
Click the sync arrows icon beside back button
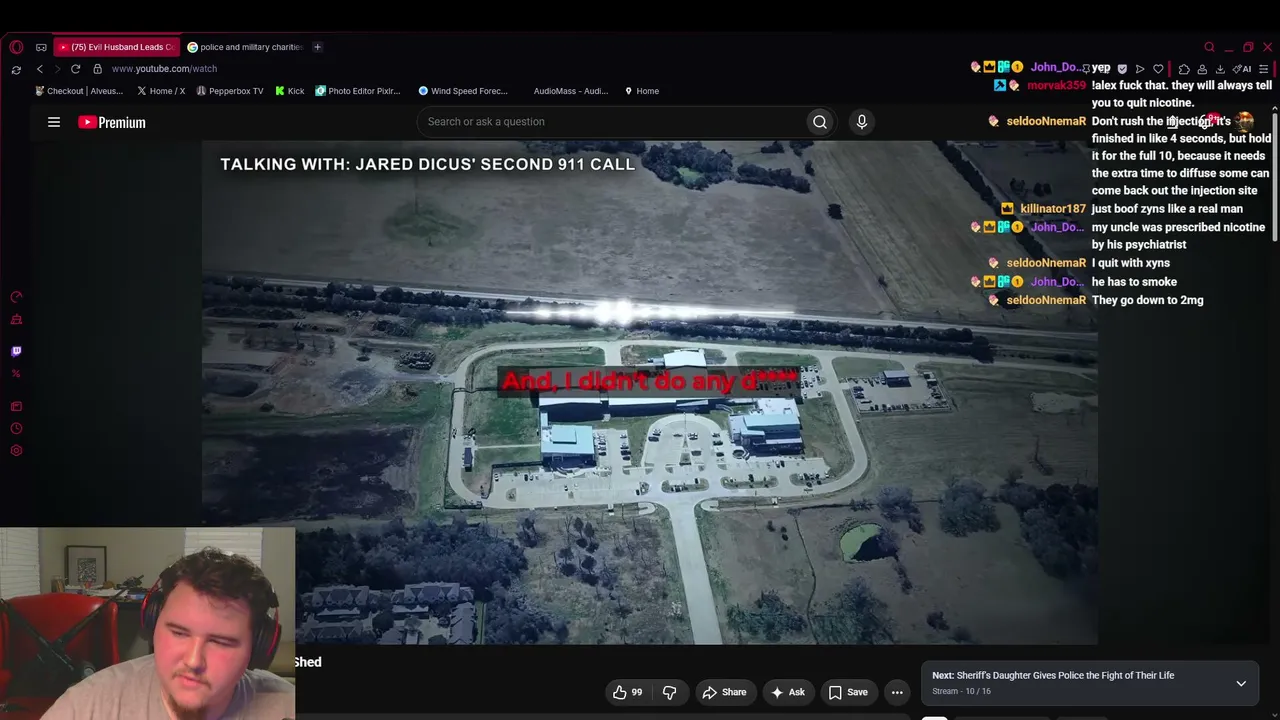tap(16, 69)
